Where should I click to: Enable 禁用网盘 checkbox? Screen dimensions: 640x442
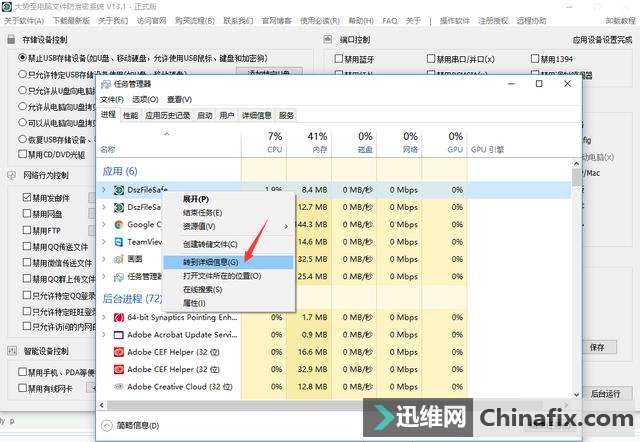point(27,214)
